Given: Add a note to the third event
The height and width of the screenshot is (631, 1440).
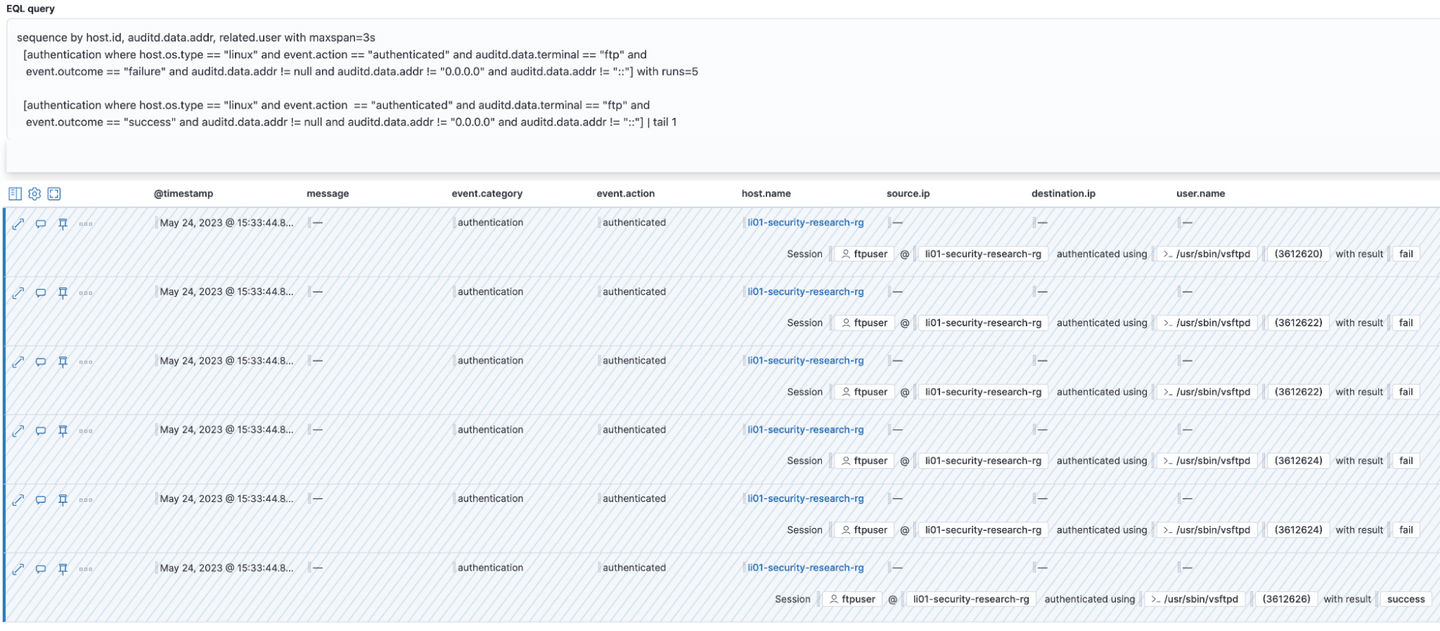Looking at the screenshot, I should click(41, 362).
